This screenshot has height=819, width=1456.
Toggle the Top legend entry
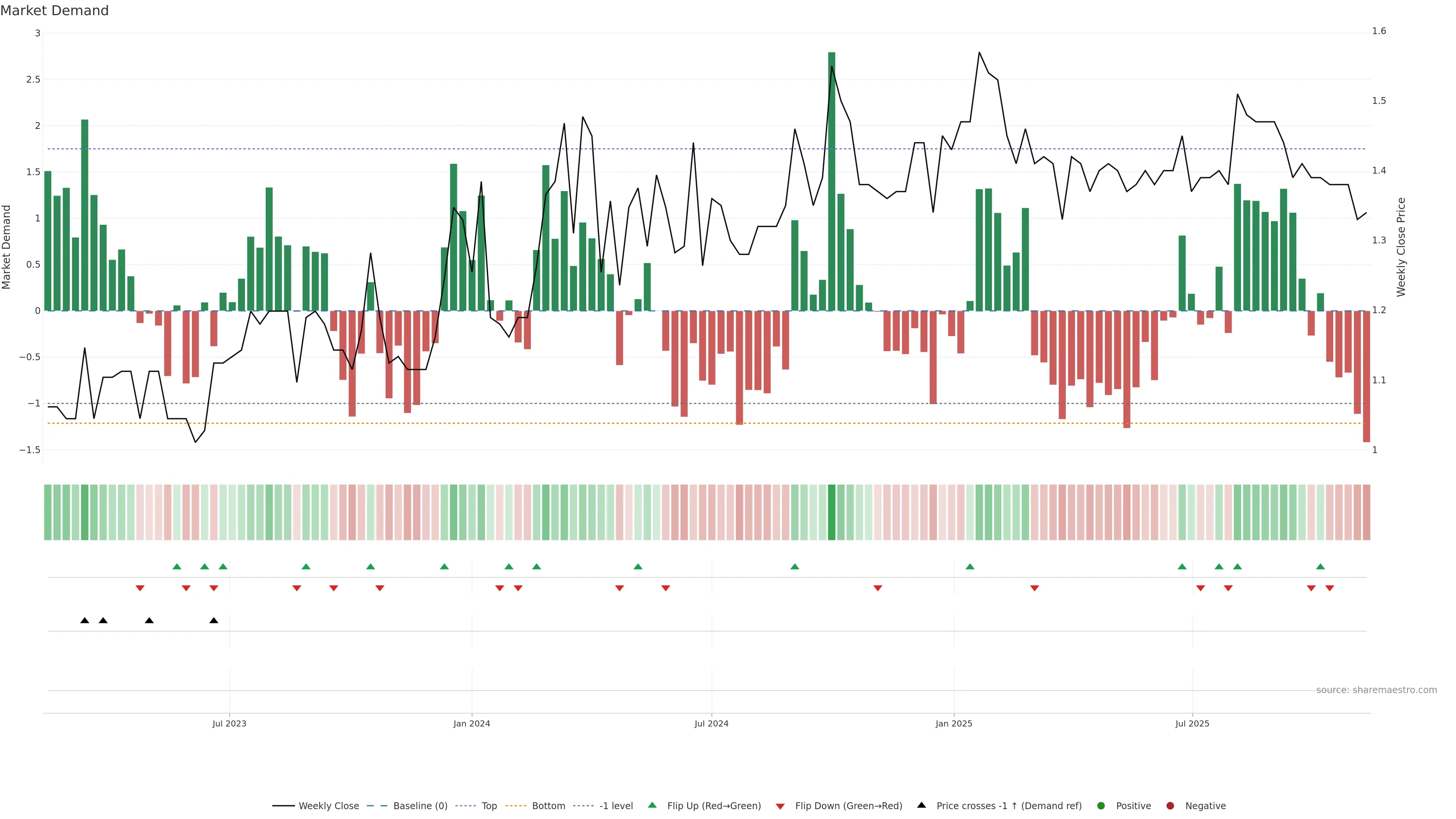489,806
